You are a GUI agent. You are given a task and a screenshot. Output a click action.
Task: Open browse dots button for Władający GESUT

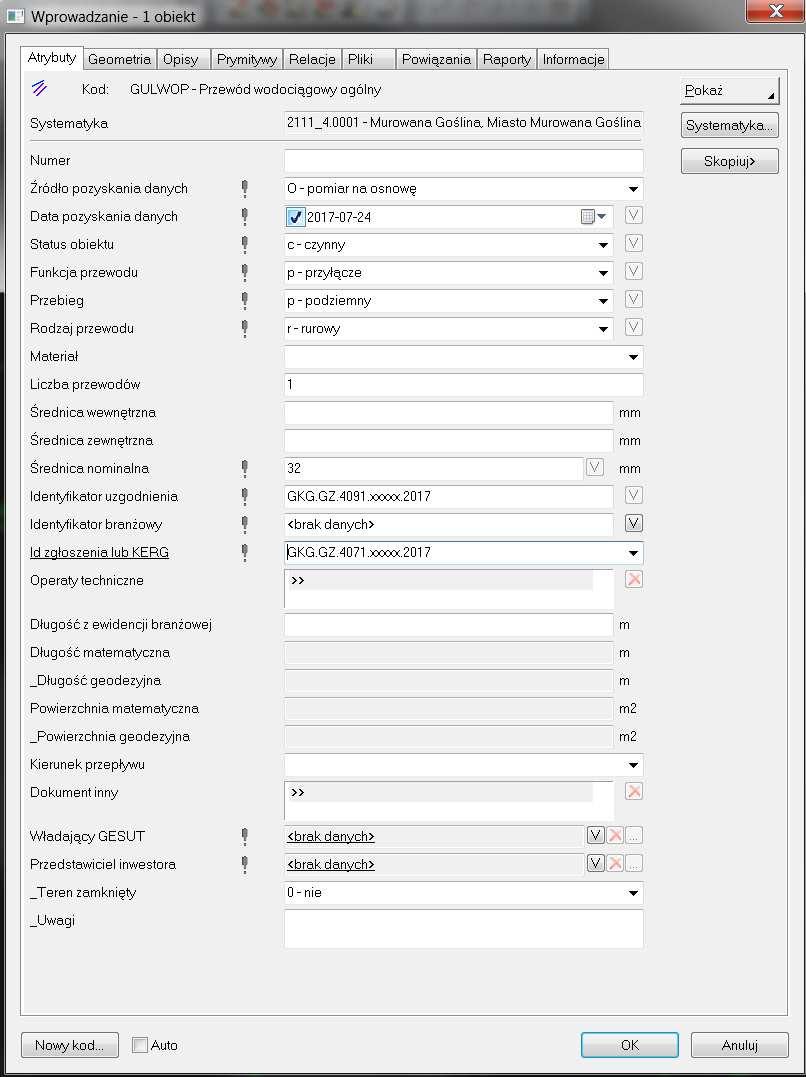pyautogui.click(x=634, y=836)
